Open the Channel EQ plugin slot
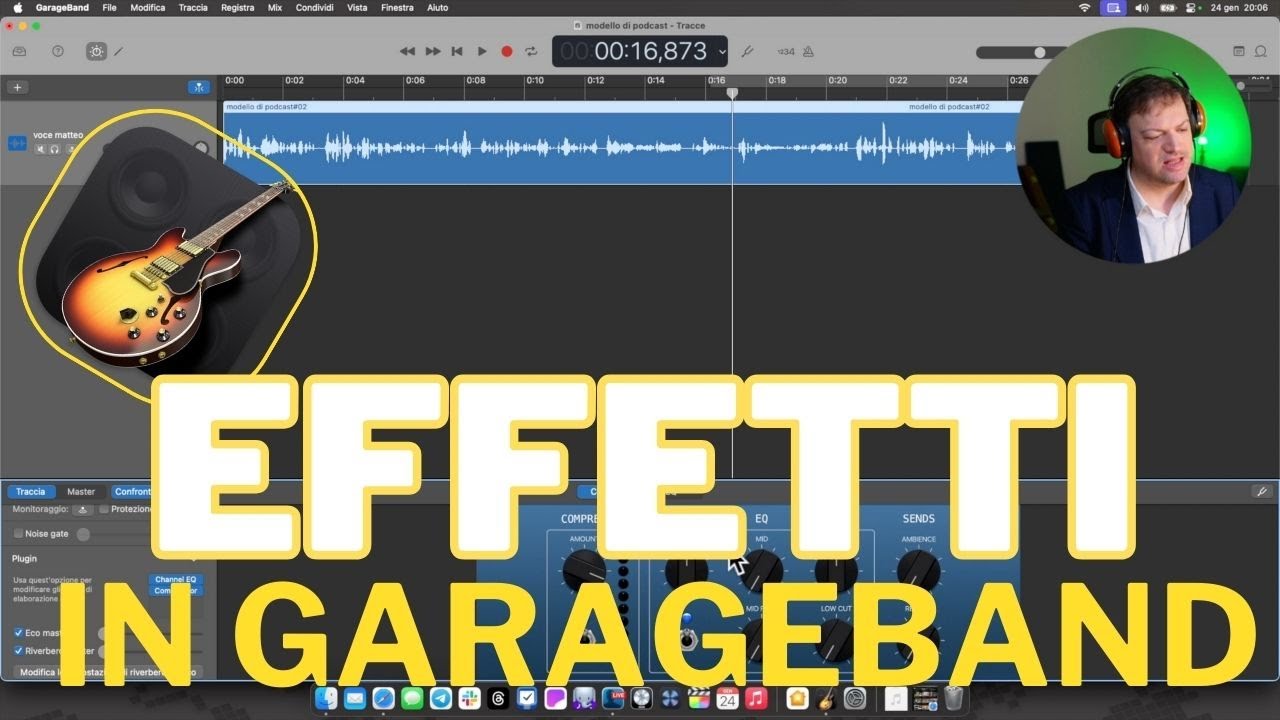 (175, 579)
